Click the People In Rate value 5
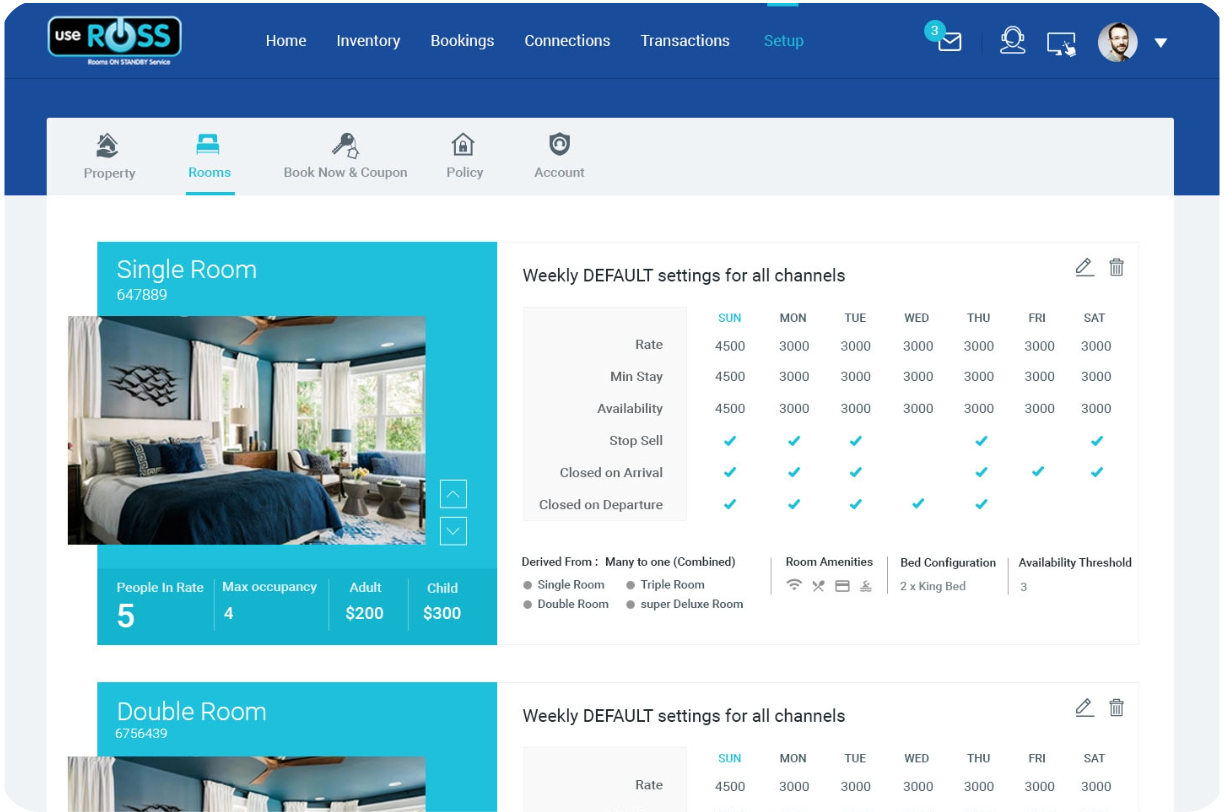The width and height of the screenshot is (1227, 812). tap(125, 616)
